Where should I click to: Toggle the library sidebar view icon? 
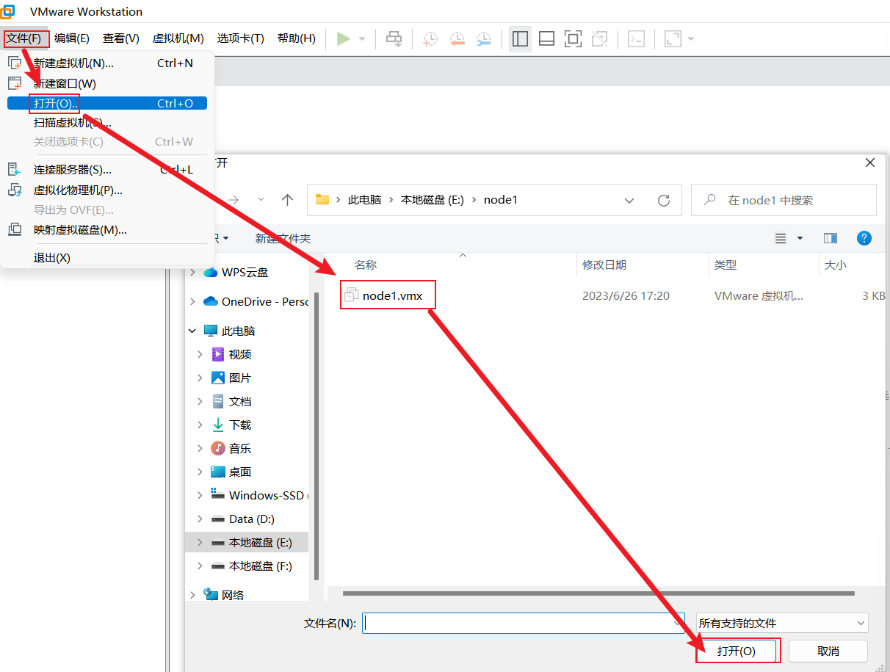coord(520,39)
